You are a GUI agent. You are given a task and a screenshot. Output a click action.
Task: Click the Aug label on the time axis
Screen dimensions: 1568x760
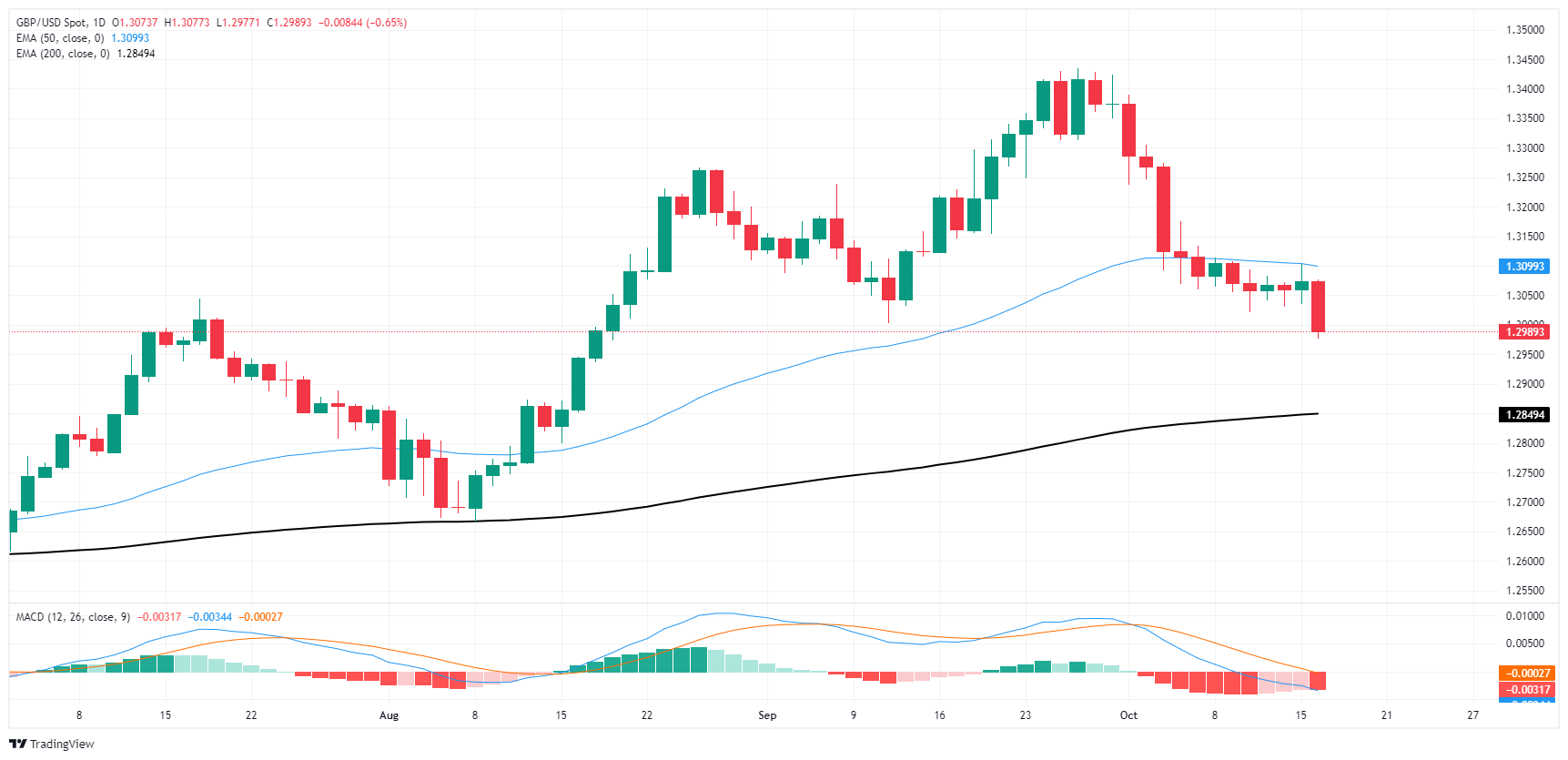point(389,715)
